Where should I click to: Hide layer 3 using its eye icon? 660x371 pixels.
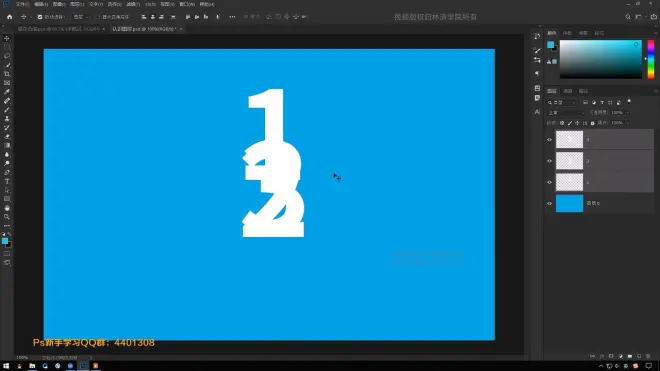[x=549, y=140]
